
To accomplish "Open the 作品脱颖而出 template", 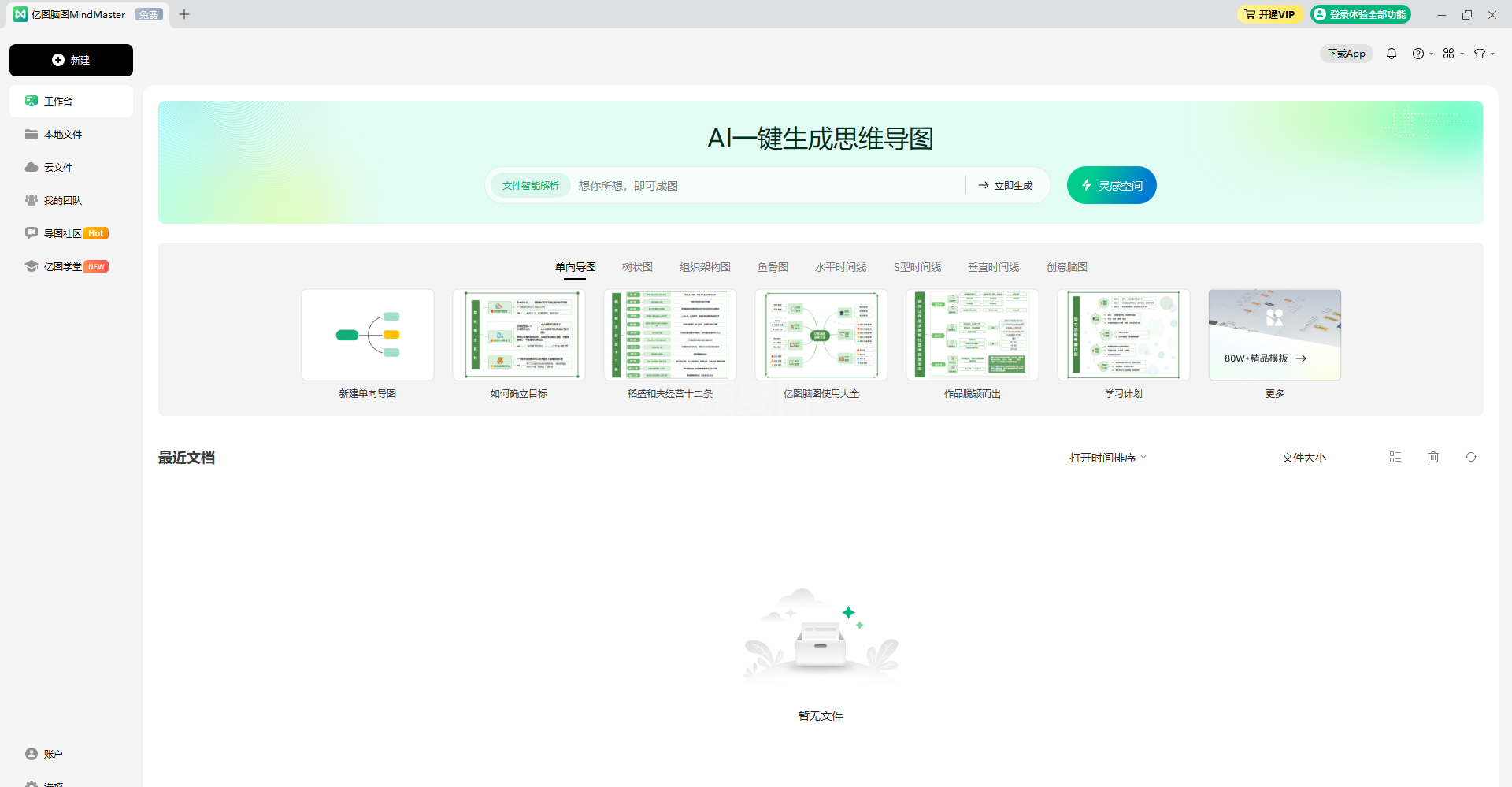I will coord(973,335).
